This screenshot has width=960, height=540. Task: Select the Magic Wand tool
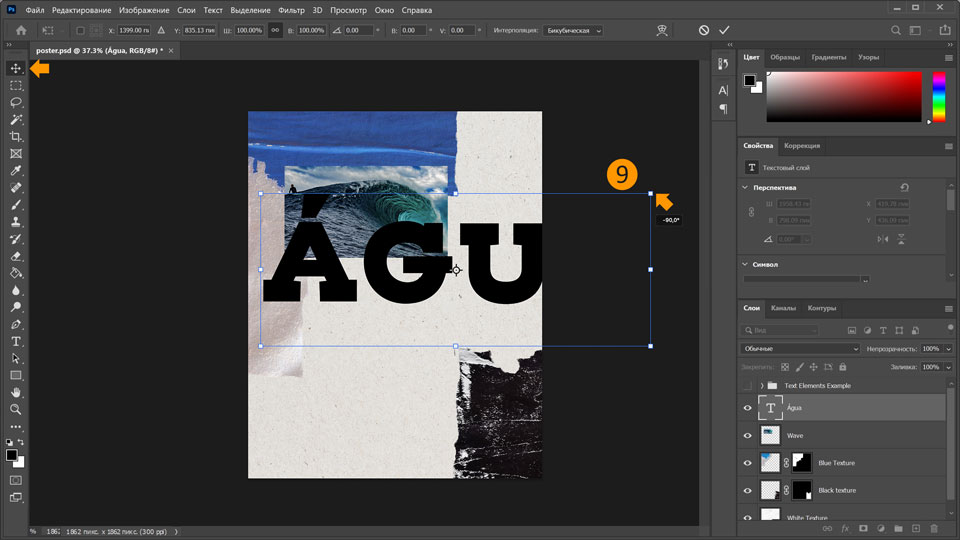pyautogui.click(x=16, y=119)
